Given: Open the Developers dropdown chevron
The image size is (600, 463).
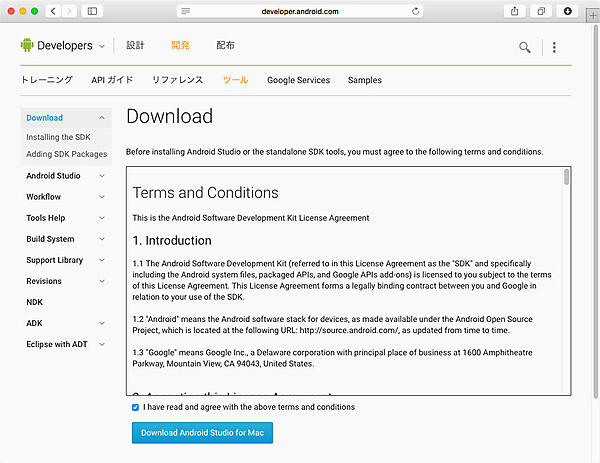Looking at the screenshot, I should click(102, 46).
